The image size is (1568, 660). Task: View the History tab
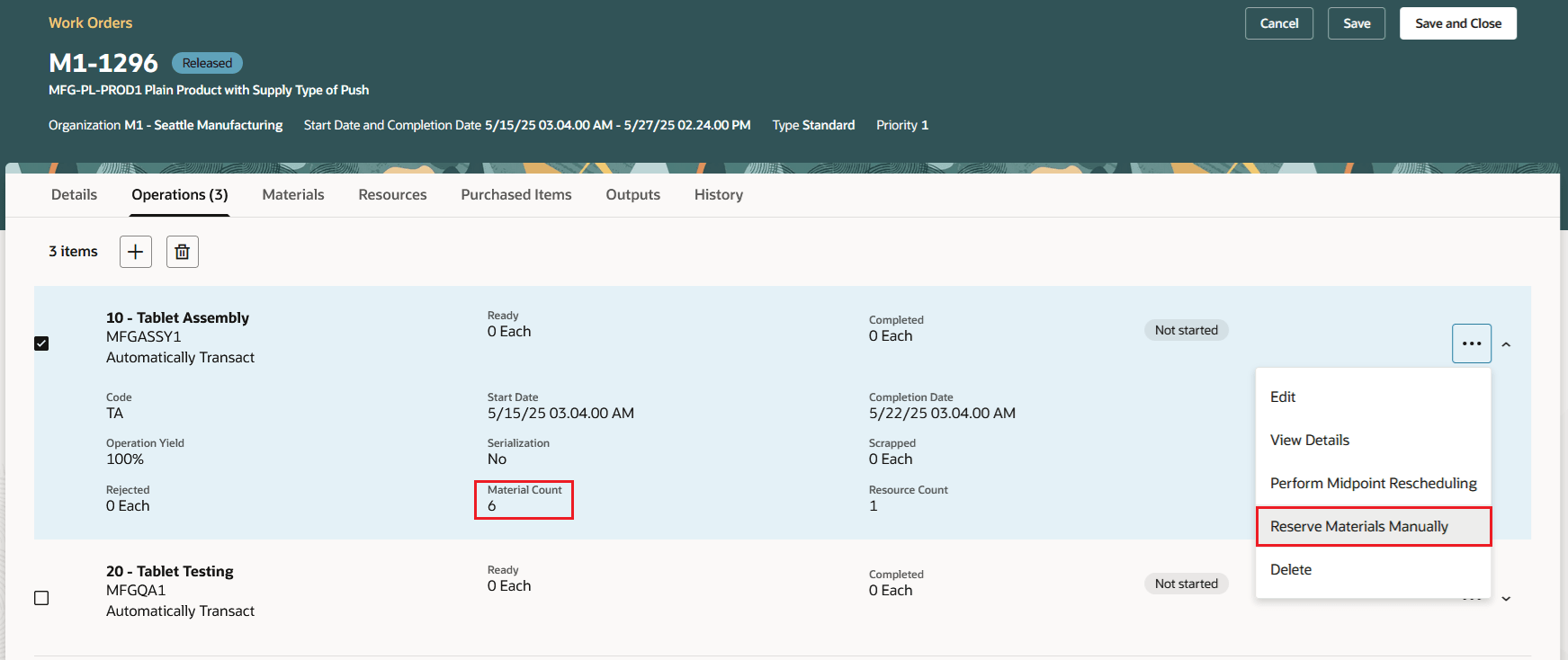(719, 194)
